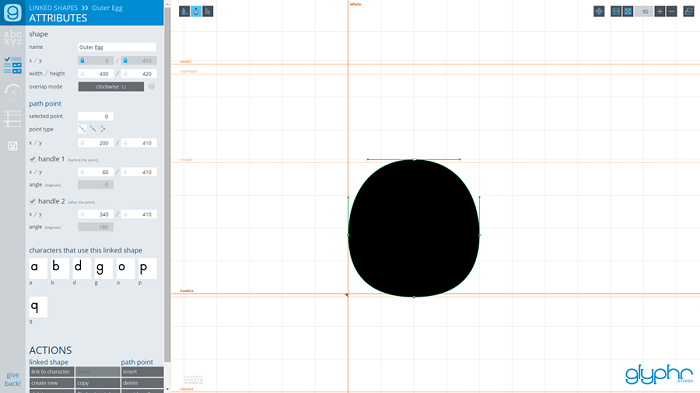Open character d thumbnail
Screen dimensions: 700x393
pos(82,268)
